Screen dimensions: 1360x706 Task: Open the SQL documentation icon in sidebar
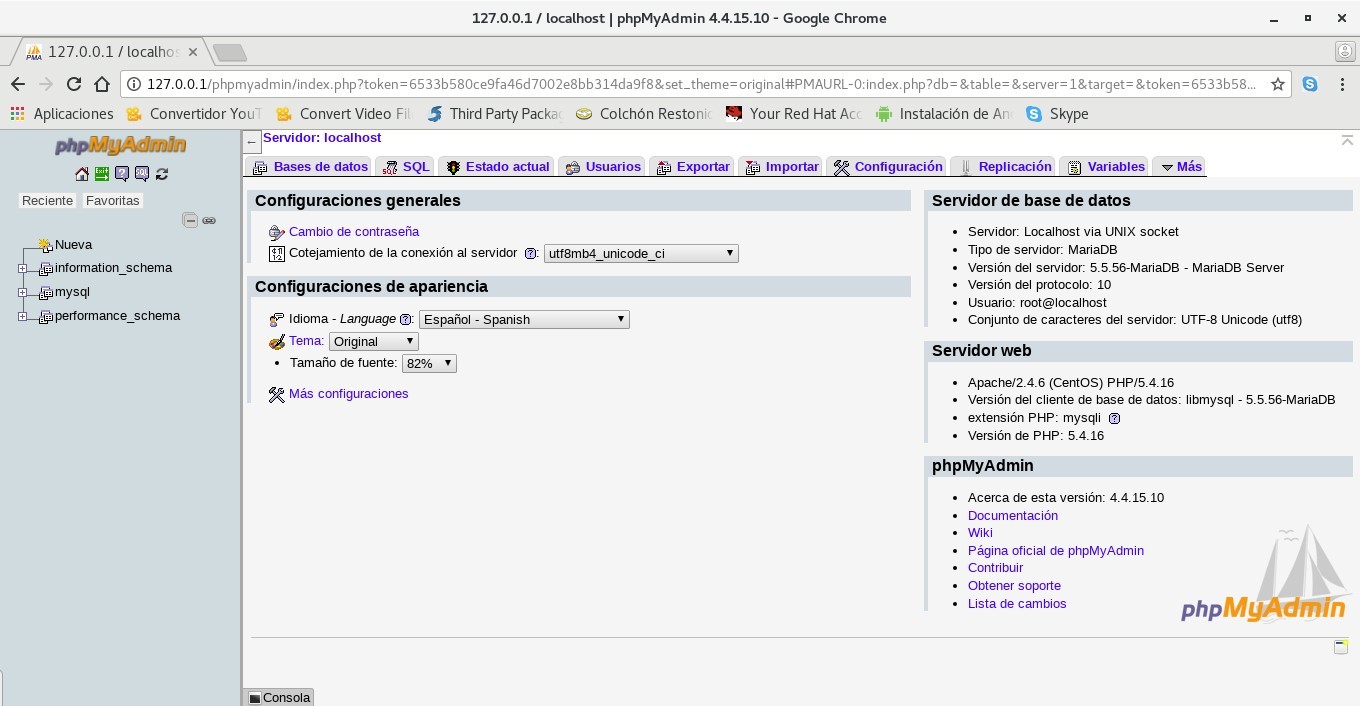click(142, 174)
